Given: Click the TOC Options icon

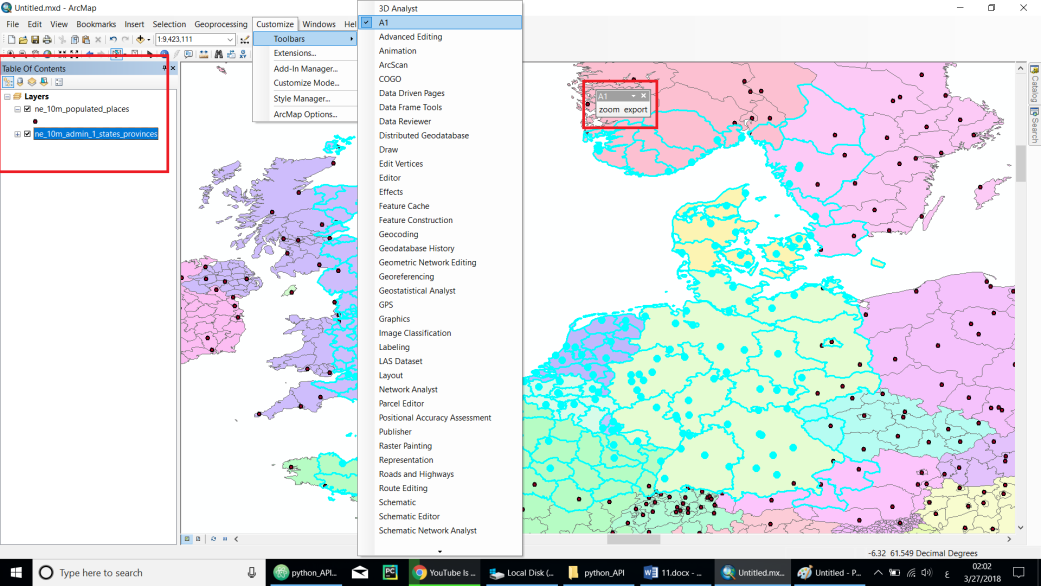Looking at the screenshot, I should click(x=59, y=82).
